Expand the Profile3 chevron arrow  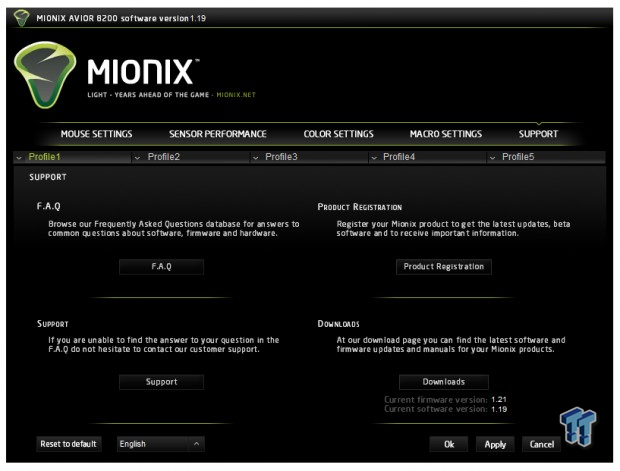pyautogui.click(x=255, y=158)
